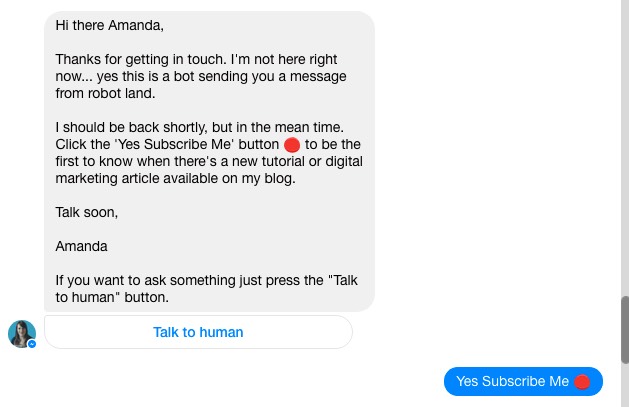Click the "marketing article available on my blog" line
Viewport: 629px width, 407px height.
(175, 178)
